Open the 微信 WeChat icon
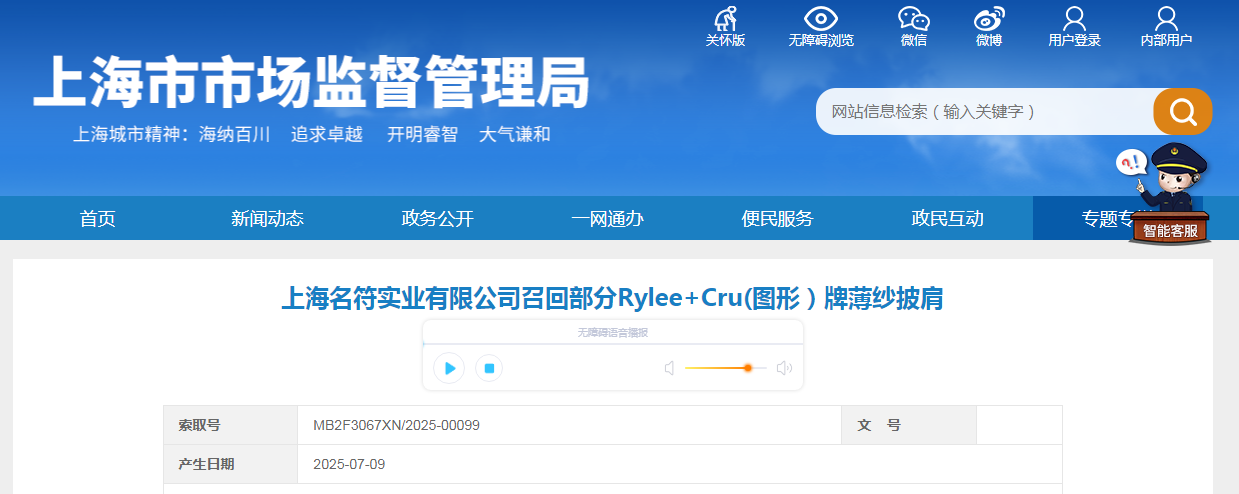The width and height of the screenshot is (1239, 494). [x=913, y=19]
